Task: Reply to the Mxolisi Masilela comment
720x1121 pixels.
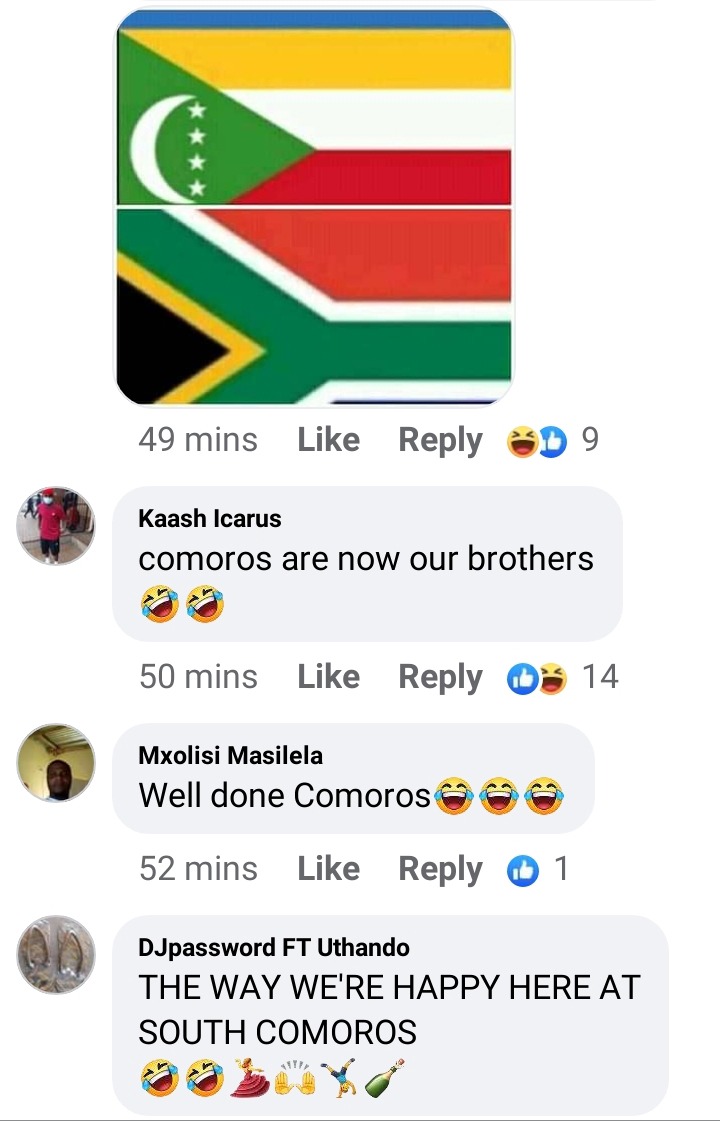Action: [x=440, y=869]
